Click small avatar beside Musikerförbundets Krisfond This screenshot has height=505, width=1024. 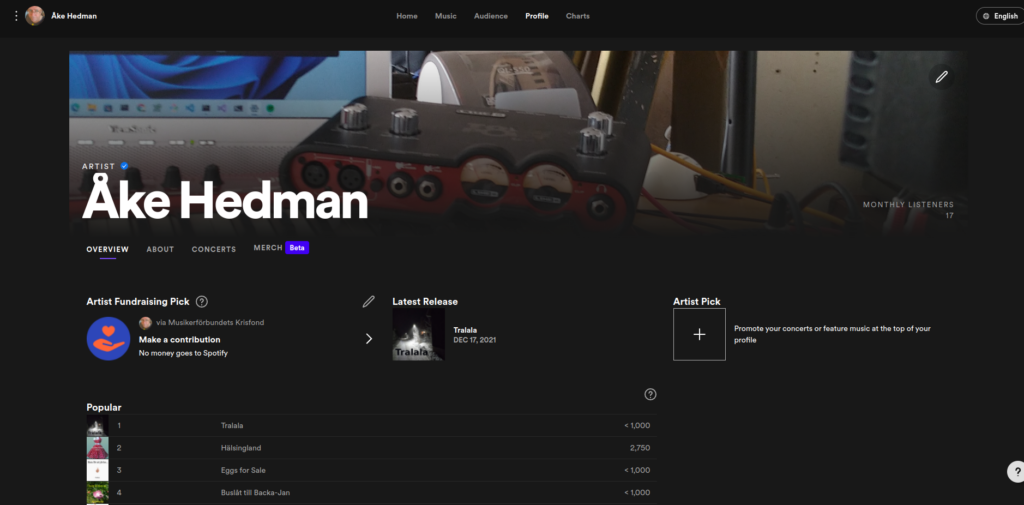pos(145,322)
